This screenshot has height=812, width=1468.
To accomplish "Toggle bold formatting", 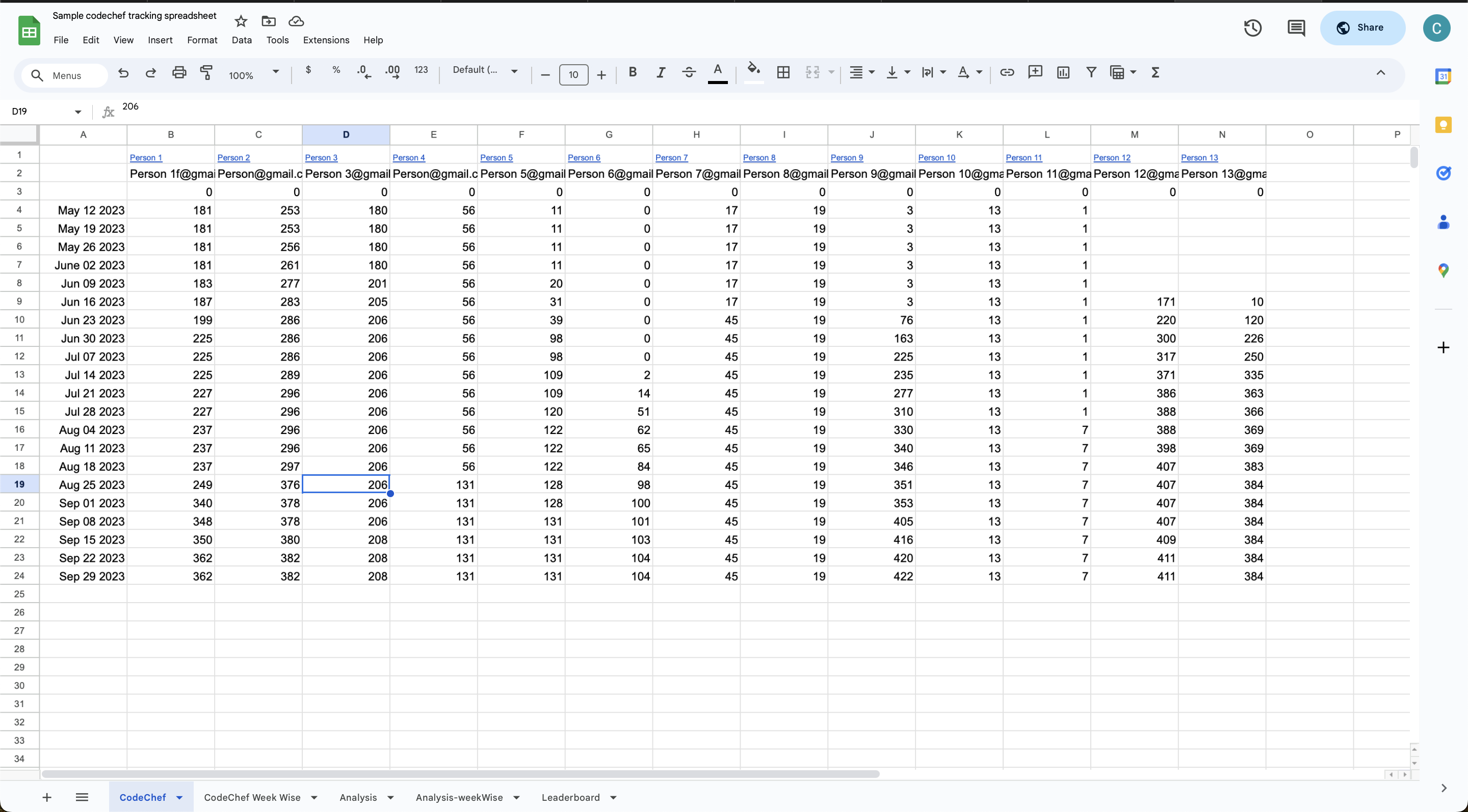I will [x=633, y=72].
